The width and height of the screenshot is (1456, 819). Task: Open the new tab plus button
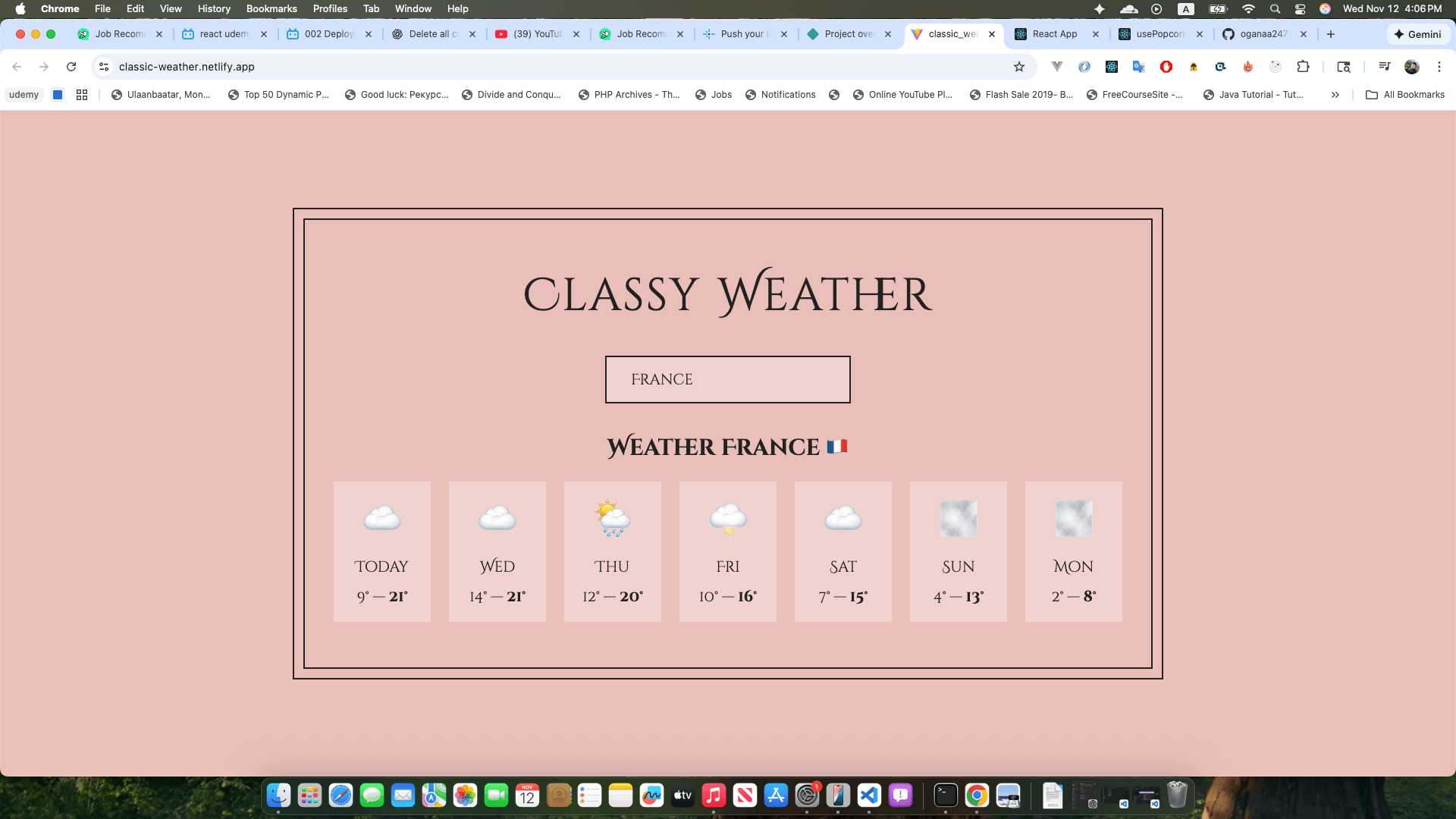(x=1330, y=34)
